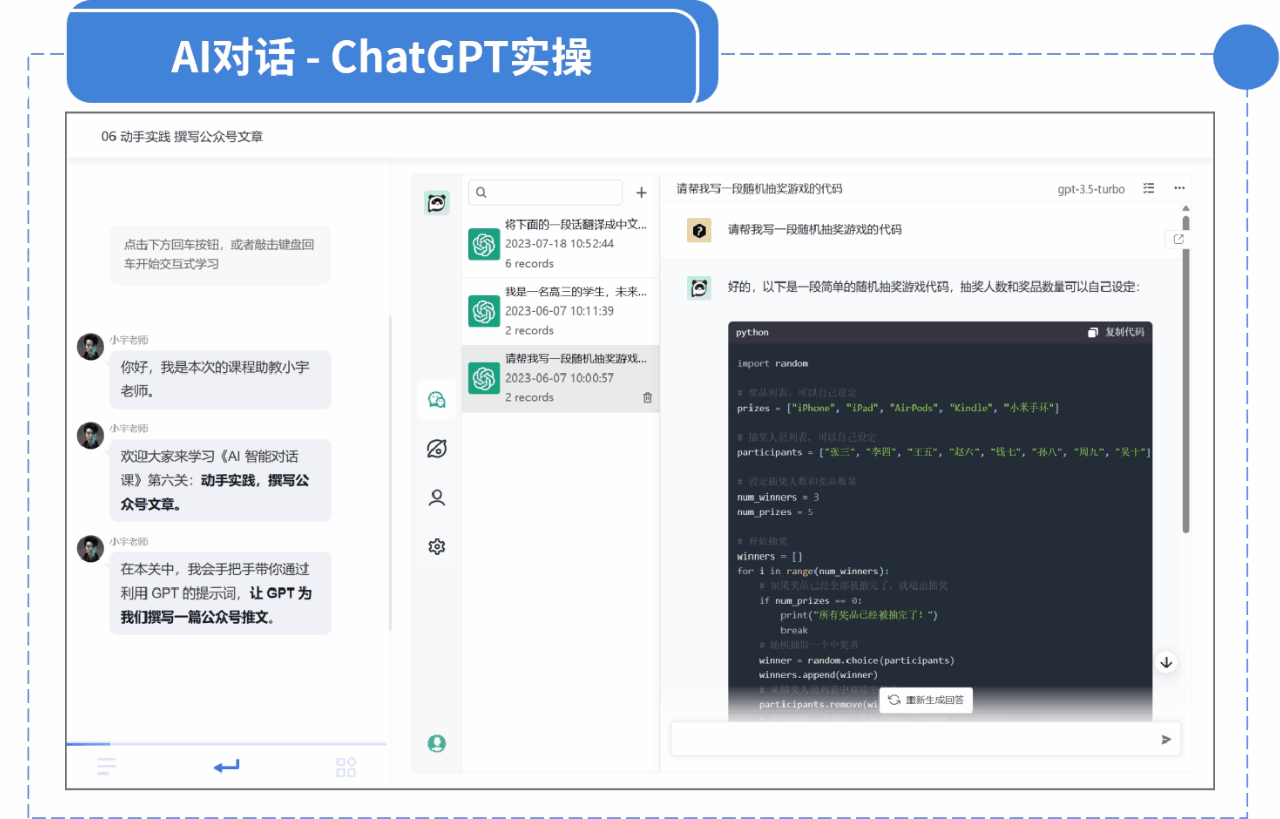Viewport: 1280px width, 819px height.
Task: Click the timestamp 2023-07-18 10:52:44
Action: (559, 244)
